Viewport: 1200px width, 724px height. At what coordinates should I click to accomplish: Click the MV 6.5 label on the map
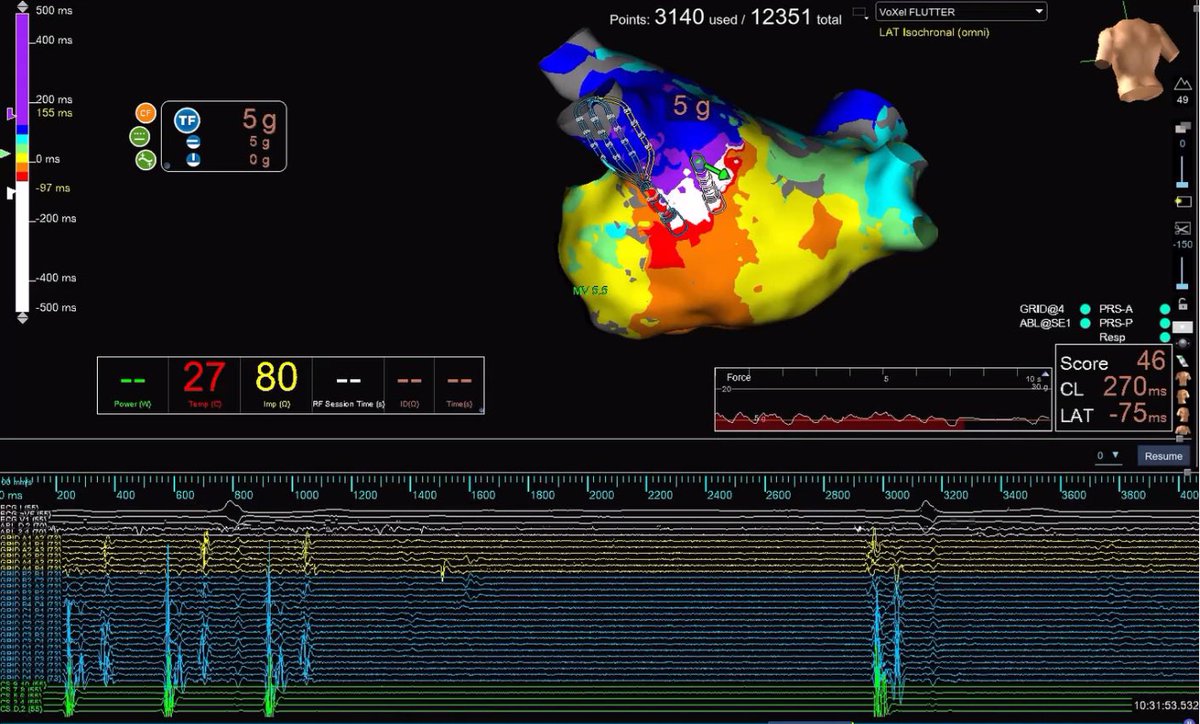coord(590,289)
